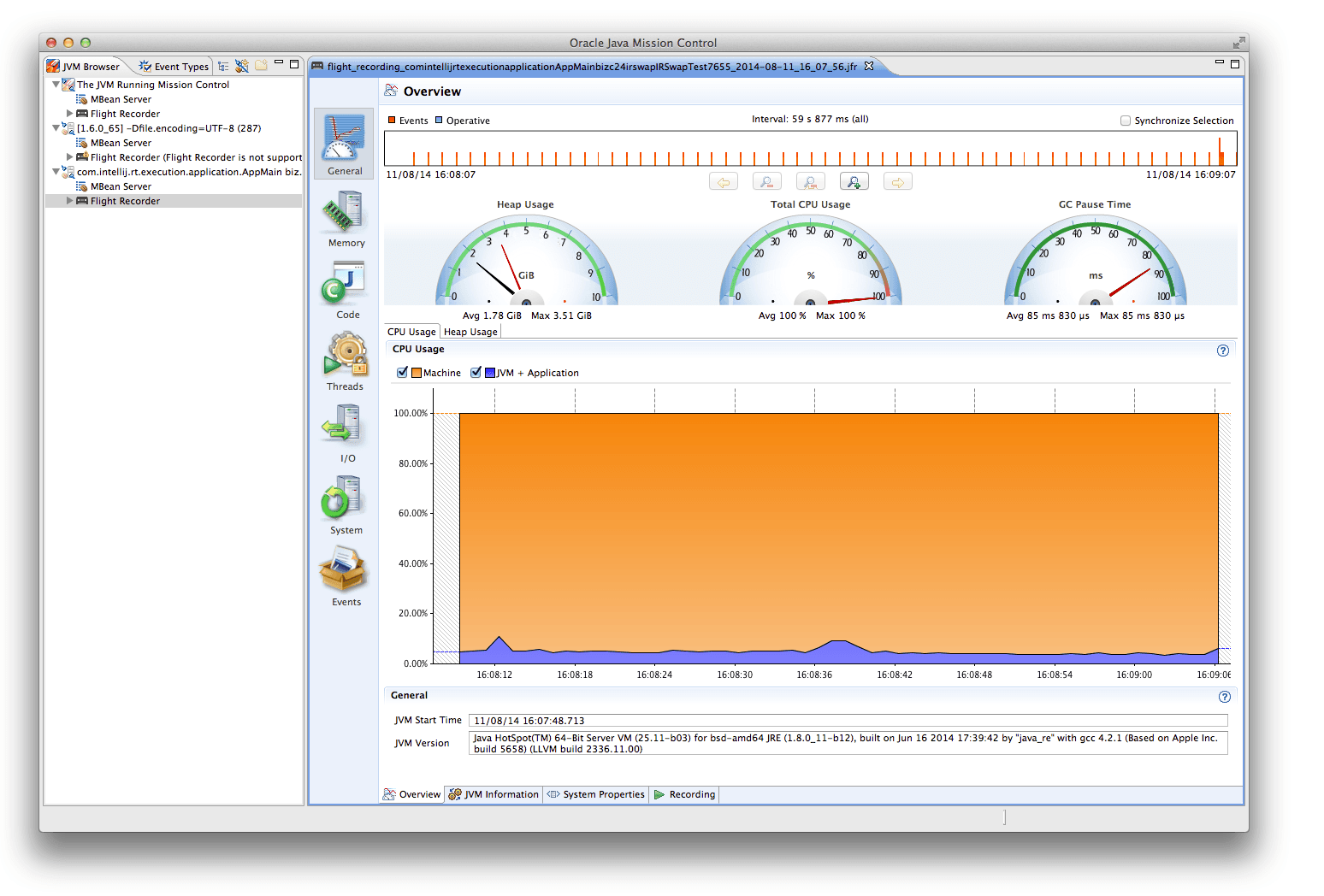Image resolution: width=1324 pixels, height=896 pixels.
Task: Uncheck the JVM + Application checkbox
Action: pos(476,373)
